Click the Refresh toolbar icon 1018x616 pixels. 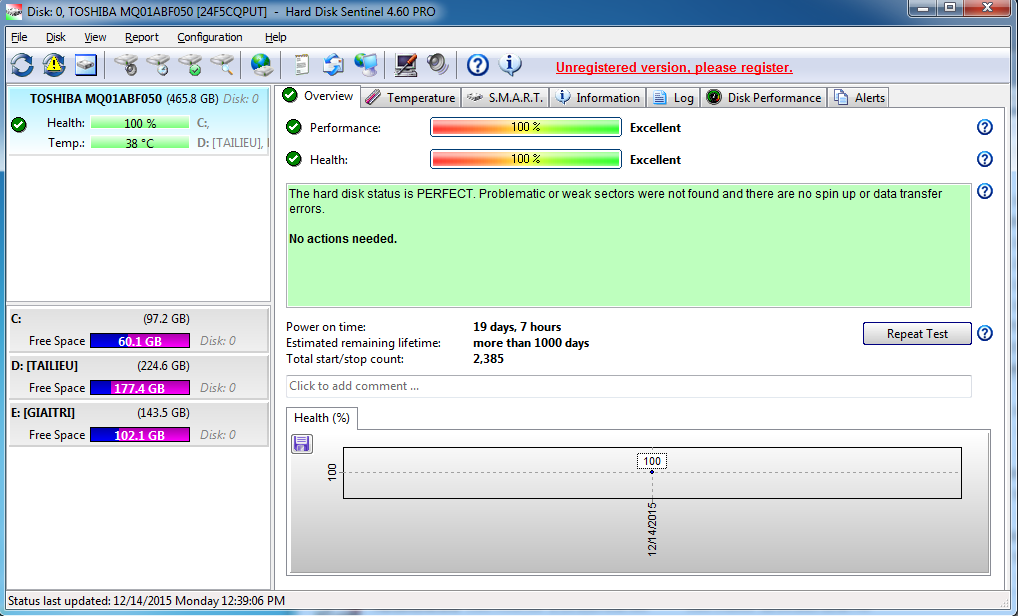click(x=22, y=66)
